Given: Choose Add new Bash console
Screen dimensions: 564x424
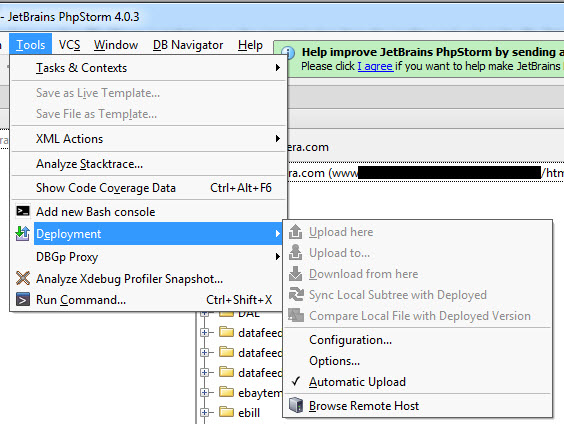Looking at the screenshot, I should coord(149,211).
